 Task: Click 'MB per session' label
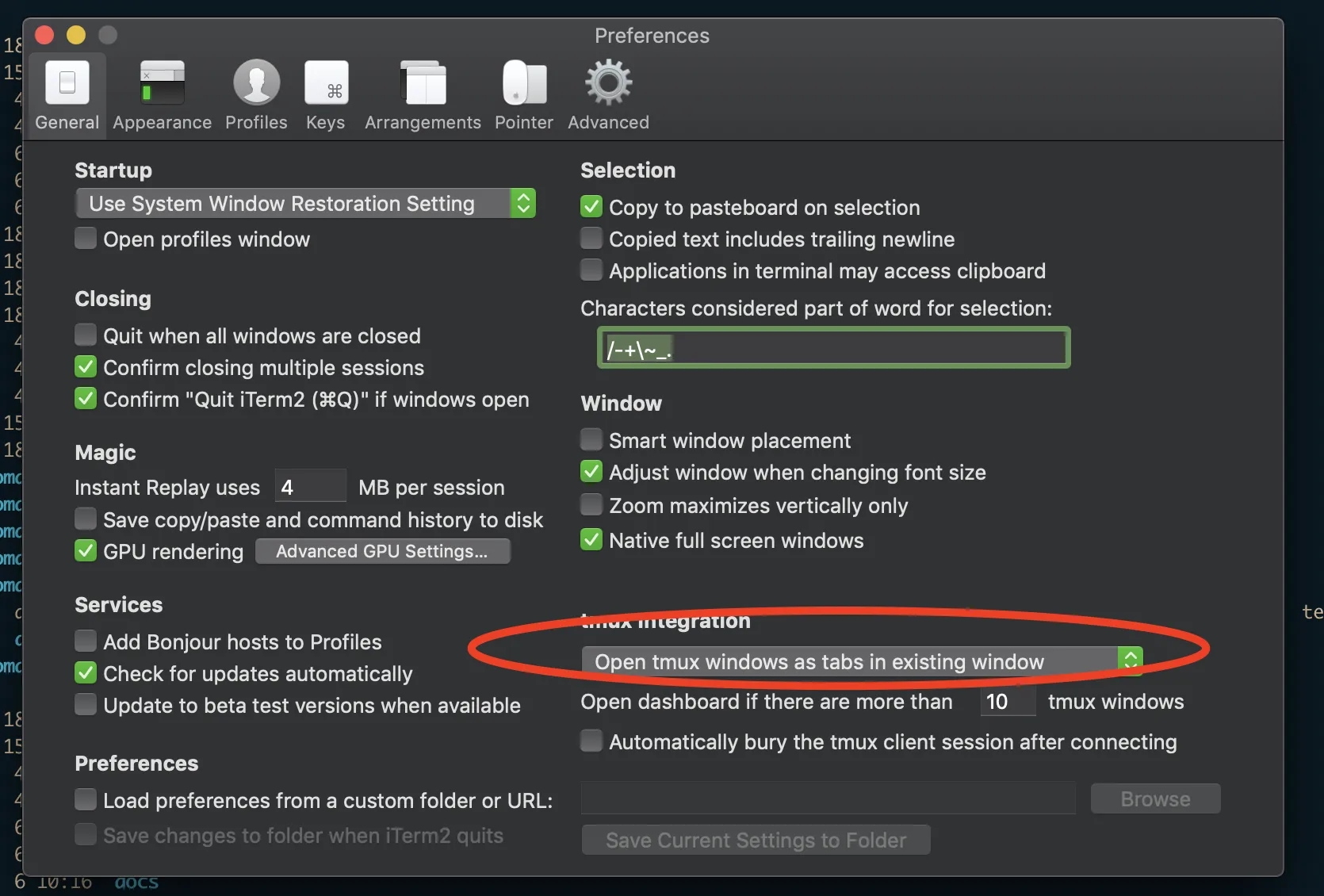coord(431,488)
